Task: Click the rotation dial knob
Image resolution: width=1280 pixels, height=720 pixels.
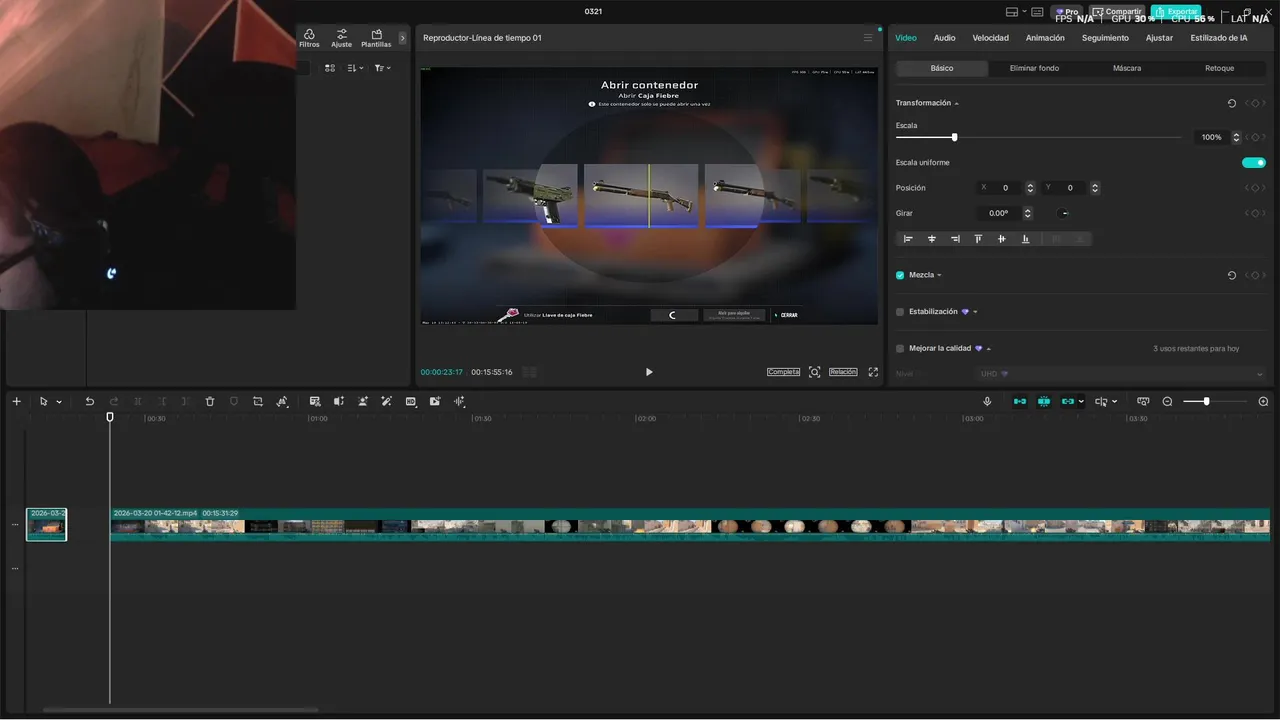Action: pyautogui.click(x=1063, y=213)
